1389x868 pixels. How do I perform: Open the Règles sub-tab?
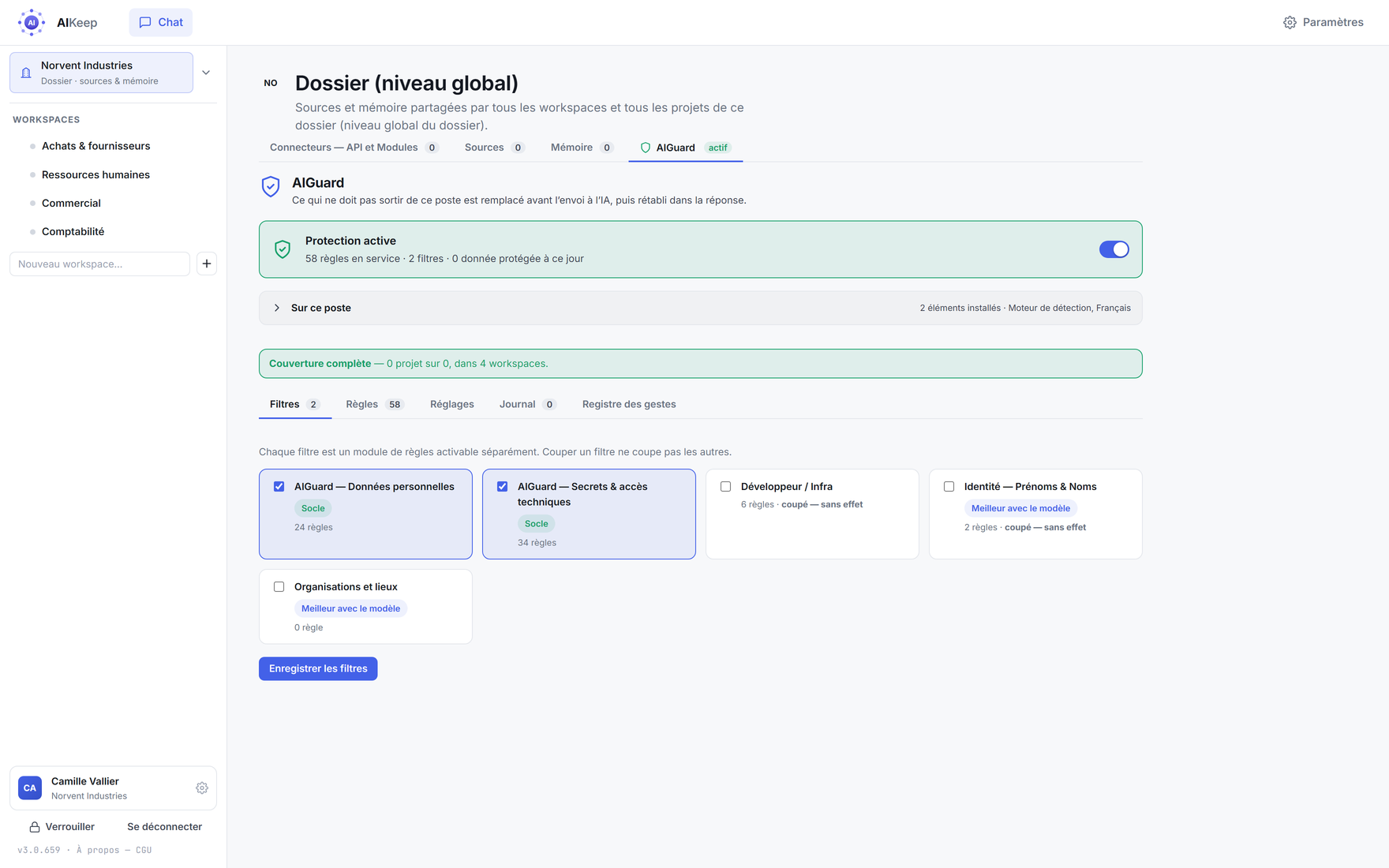click(375, 404)
